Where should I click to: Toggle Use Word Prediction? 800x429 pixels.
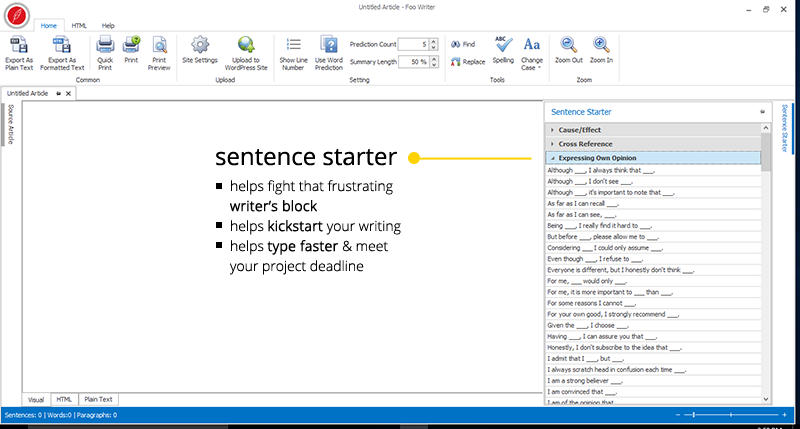click(328, 44)
